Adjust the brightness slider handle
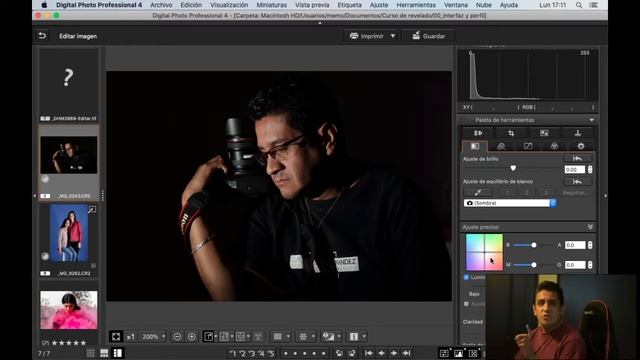 click(x=513, y=169)
